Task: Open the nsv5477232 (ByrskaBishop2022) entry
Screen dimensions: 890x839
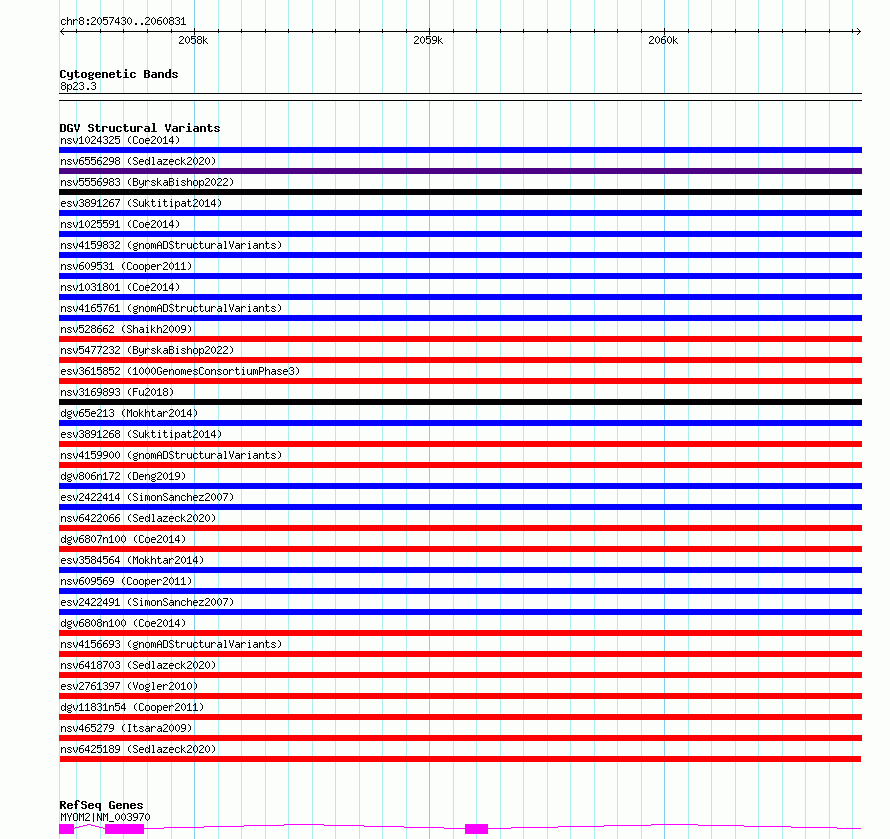Action: 147,350
